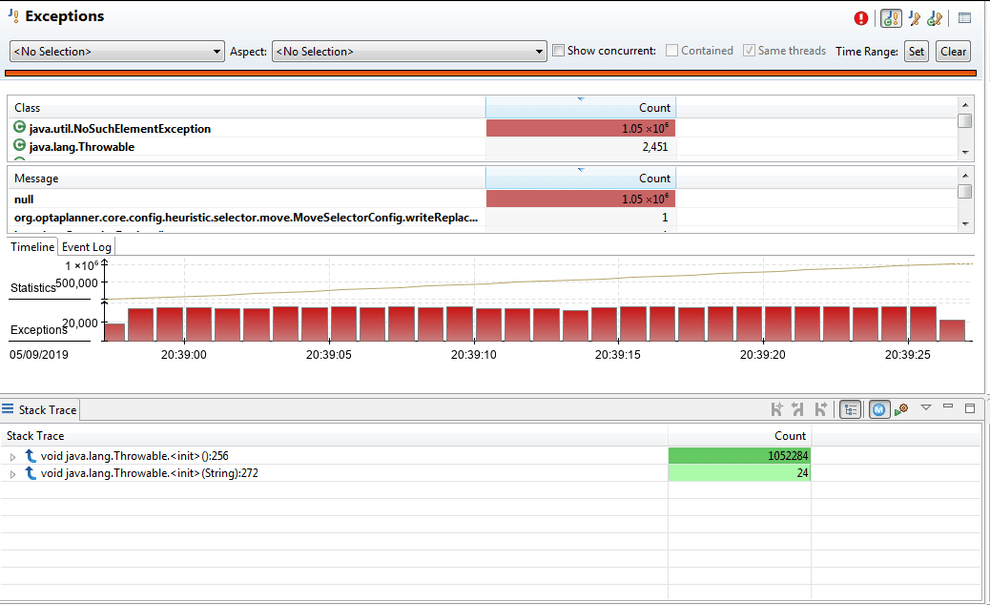Image resolution: width=990 pixels, height=605 pixels.
Task: Click the Set time range button
Action: tap(916, 51)
